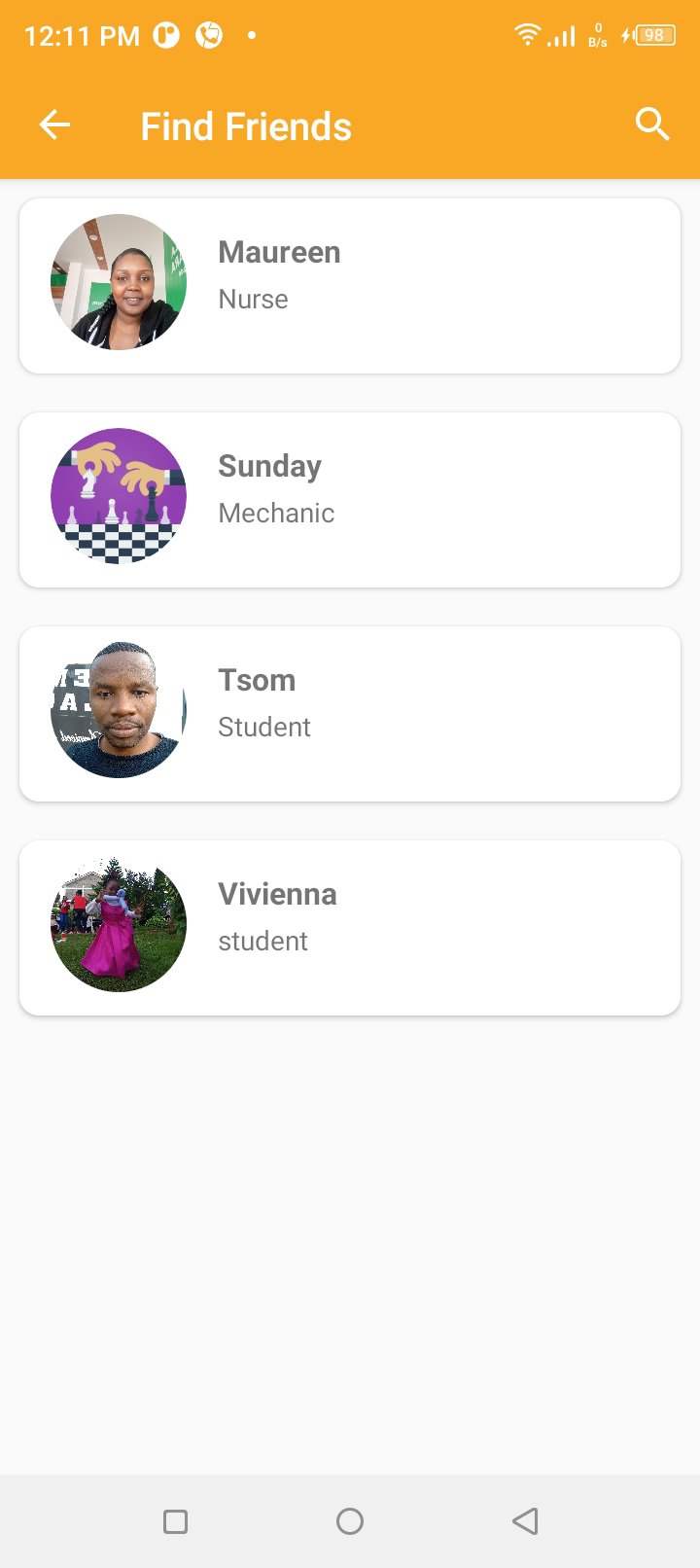Select the name Sunday
Viewport: 700px width, 1568px height.
(269, 466)
